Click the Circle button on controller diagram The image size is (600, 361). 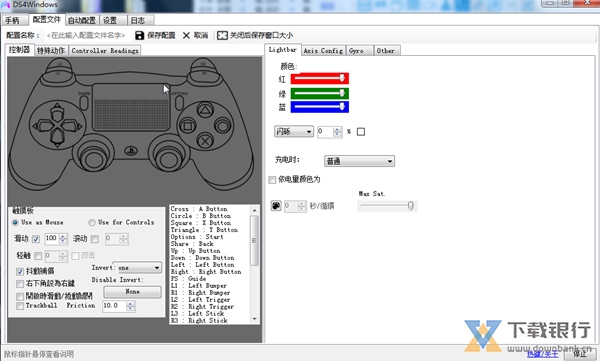click(x=222, y=126)
